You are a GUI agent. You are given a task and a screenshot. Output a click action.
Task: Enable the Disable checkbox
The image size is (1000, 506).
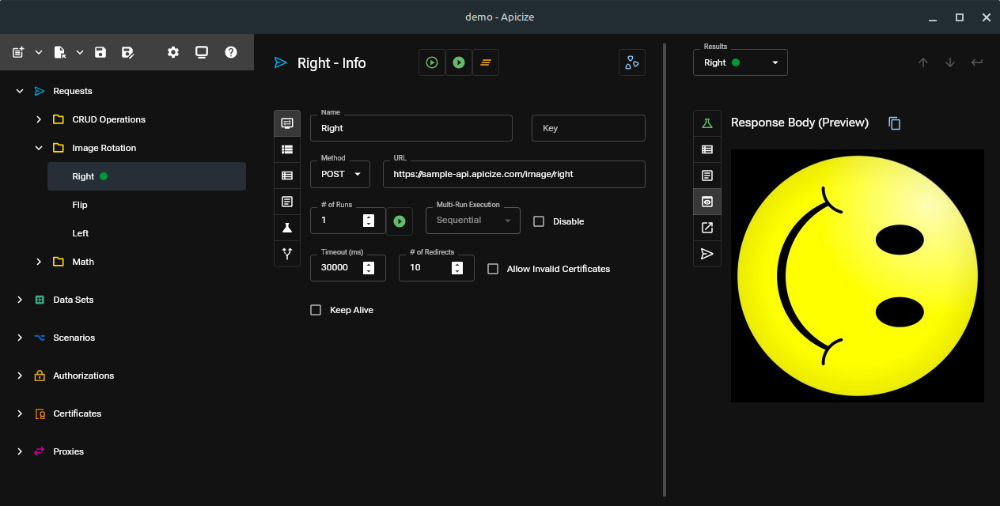pyautogui.click(x=539, y=221)
